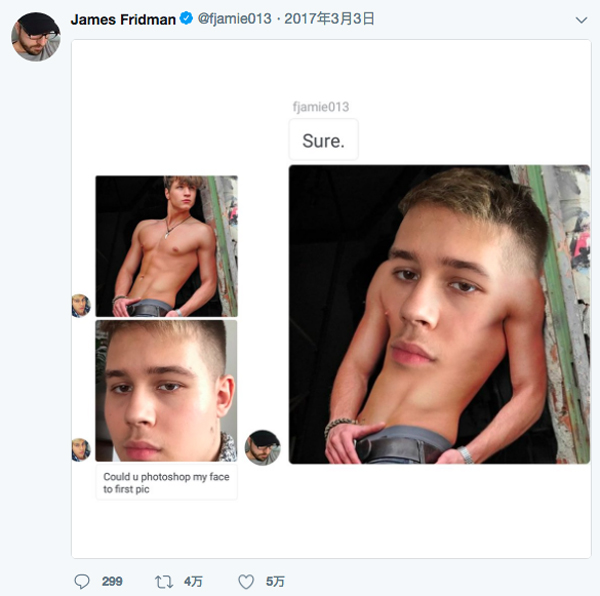600x596 pixels.
Task: Click the reply speech bubble icon
Action: 83,581
